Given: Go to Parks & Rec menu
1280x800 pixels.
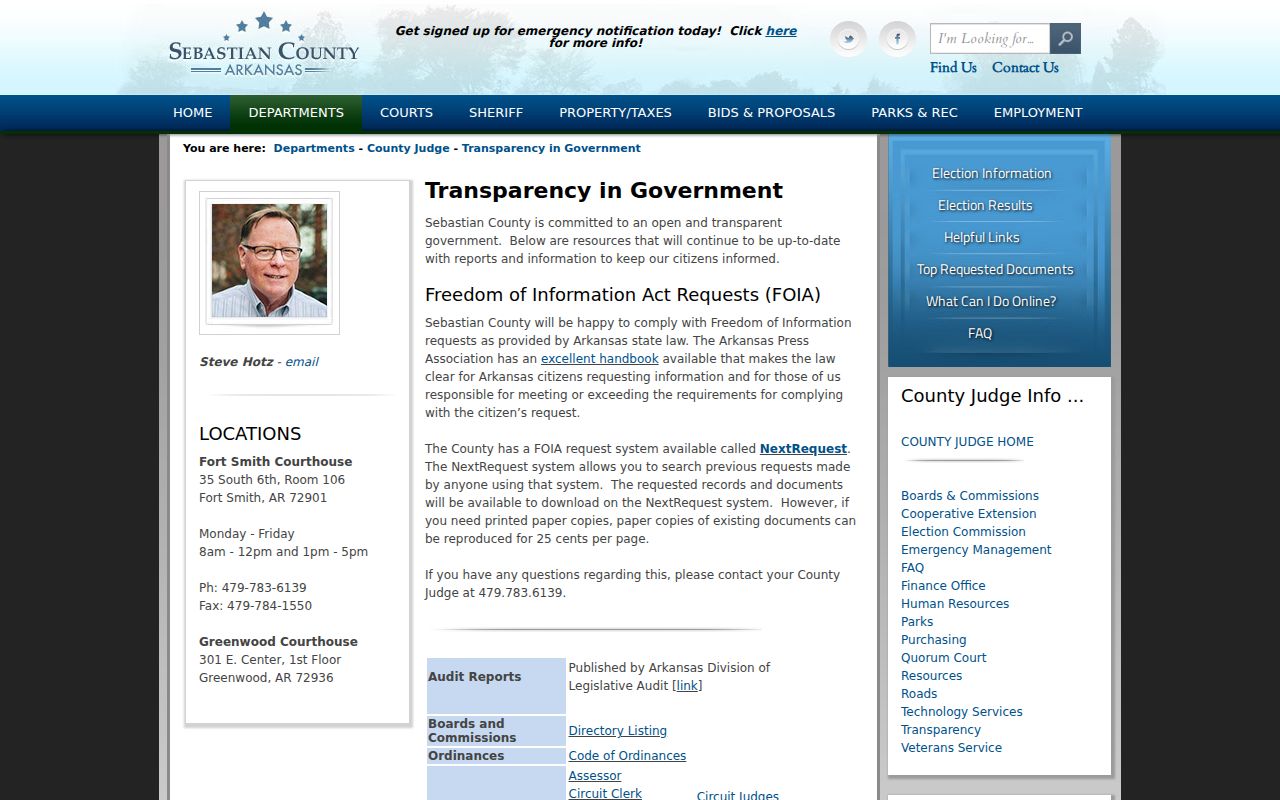Looking at the screenshot, I should [914, 112].
